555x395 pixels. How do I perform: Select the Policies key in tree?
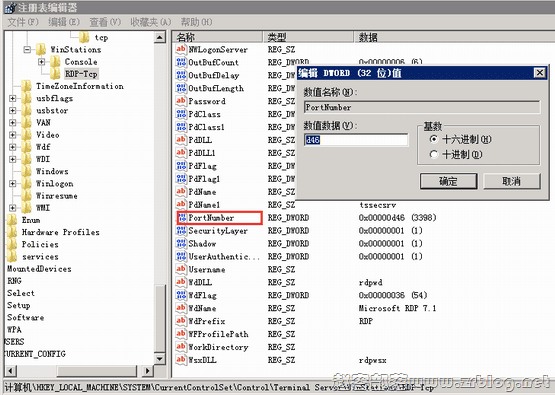coord(40,244)
